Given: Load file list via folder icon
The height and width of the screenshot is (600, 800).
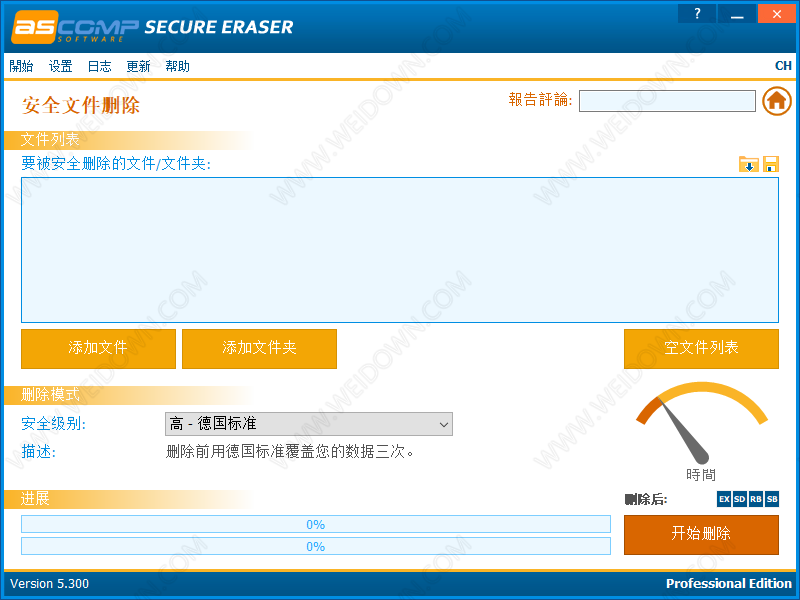Looking at the screenshot, I should point(748,164).
